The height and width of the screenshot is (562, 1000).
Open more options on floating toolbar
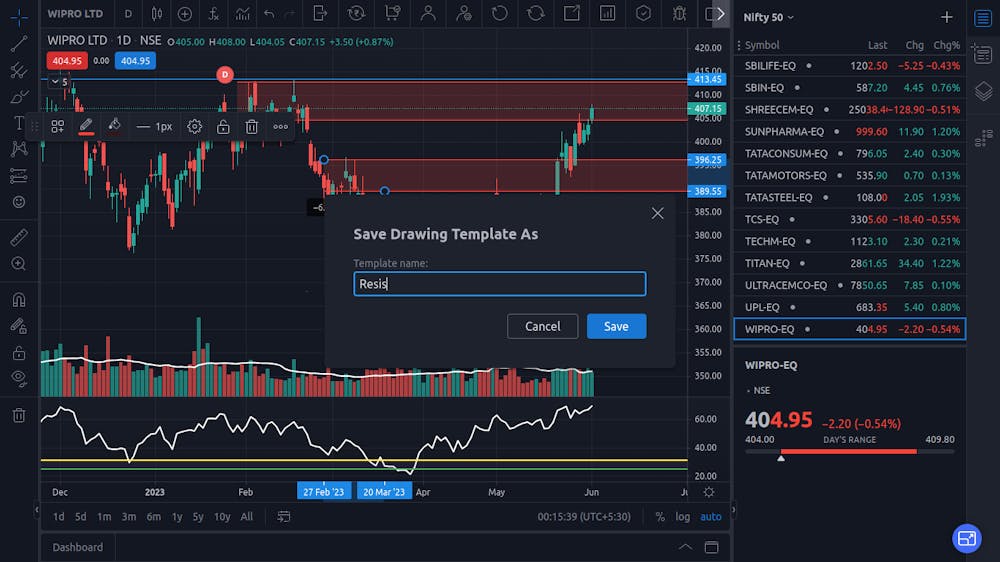(281, 126)
